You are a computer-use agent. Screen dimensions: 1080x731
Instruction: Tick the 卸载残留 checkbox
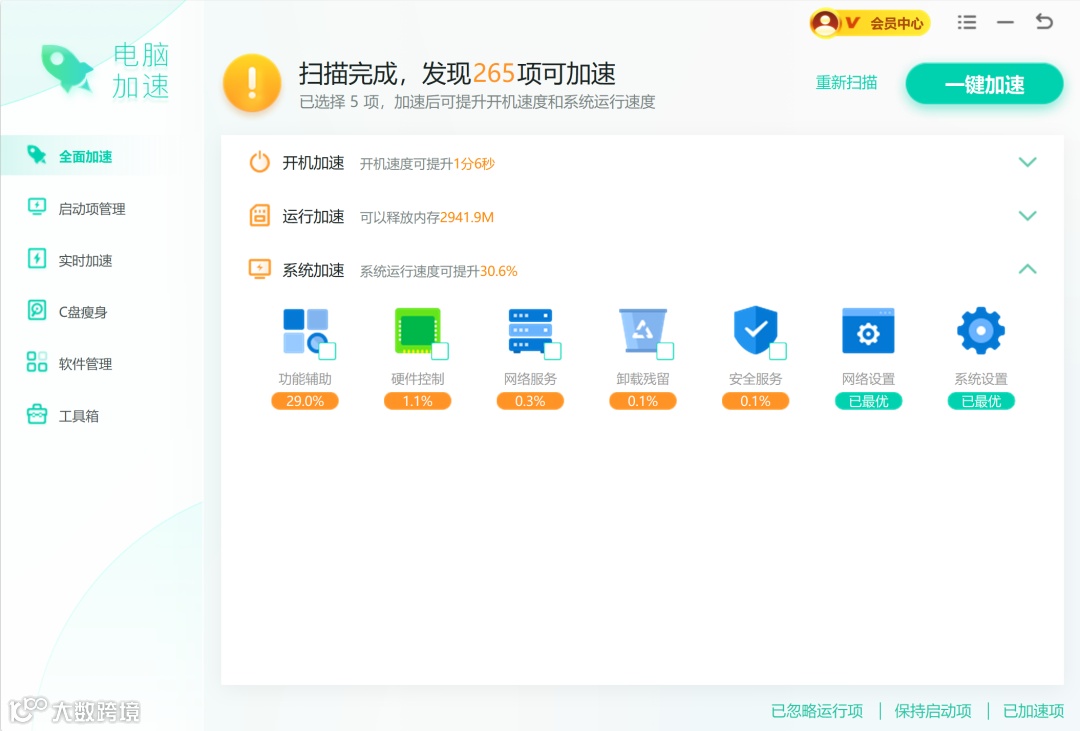(x=665, y=351)
